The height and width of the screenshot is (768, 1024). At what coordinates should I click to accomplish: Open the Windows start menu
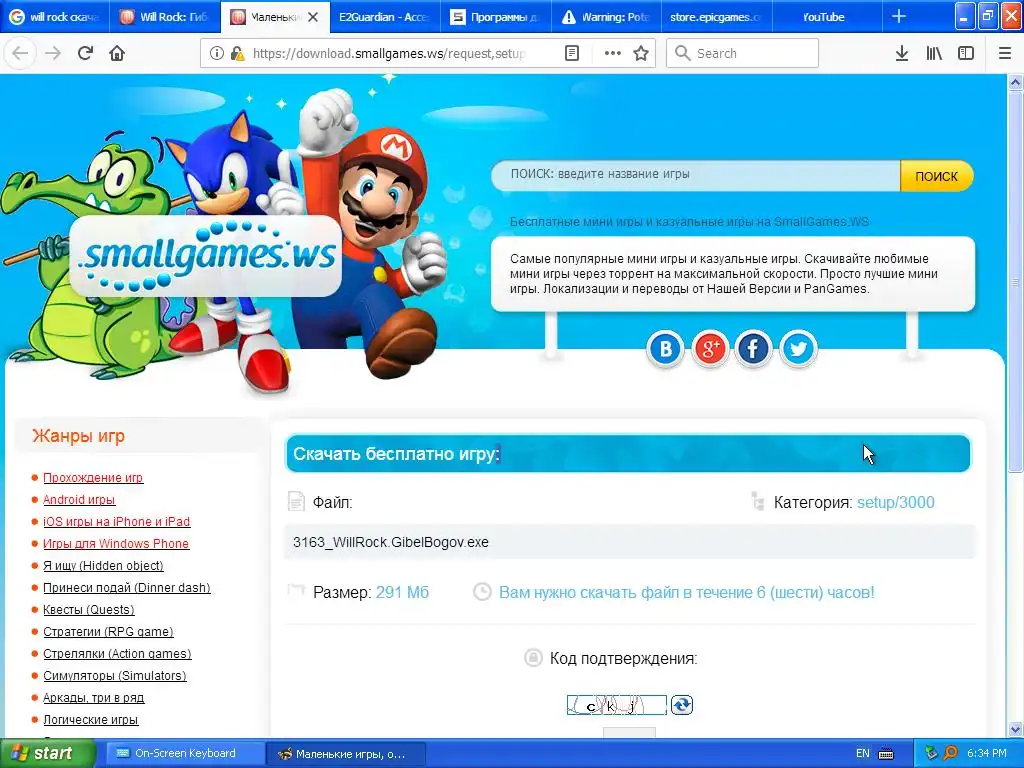46,753
